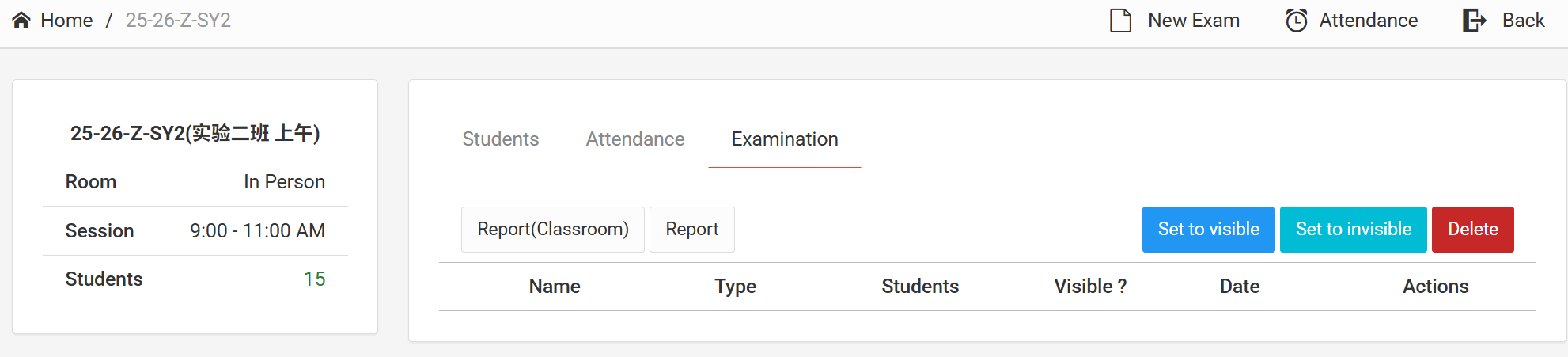Click the New Exam text label

(1193, 21)
